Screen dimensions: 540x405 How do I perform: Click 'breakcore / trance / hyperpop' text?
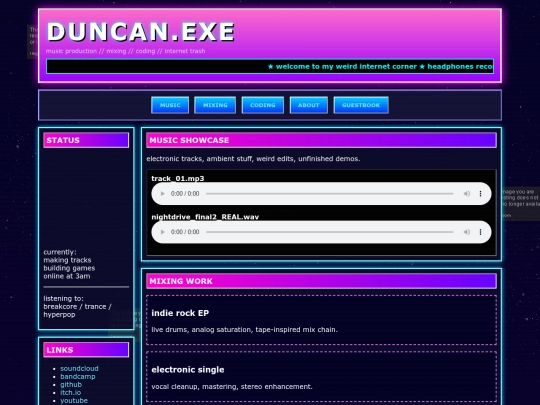(77, 310)
